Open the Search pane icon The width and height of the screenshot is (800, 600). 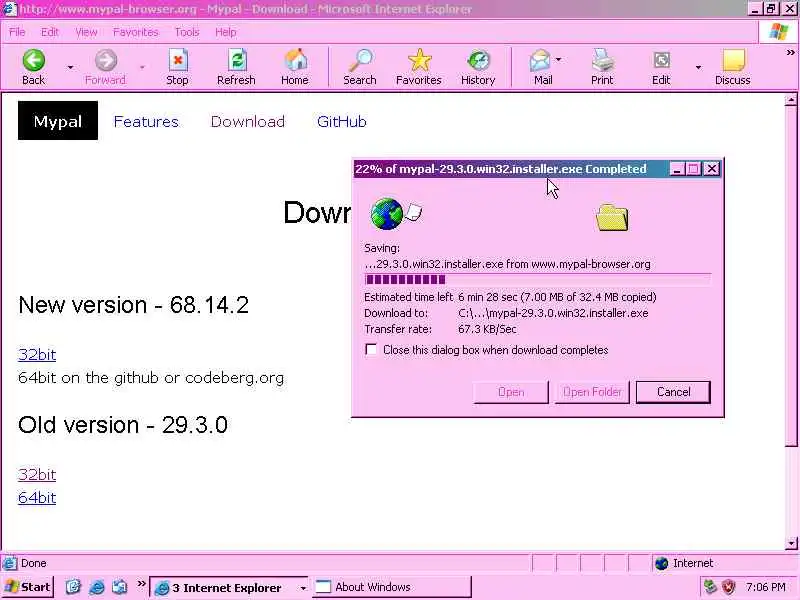click(360, 60)
